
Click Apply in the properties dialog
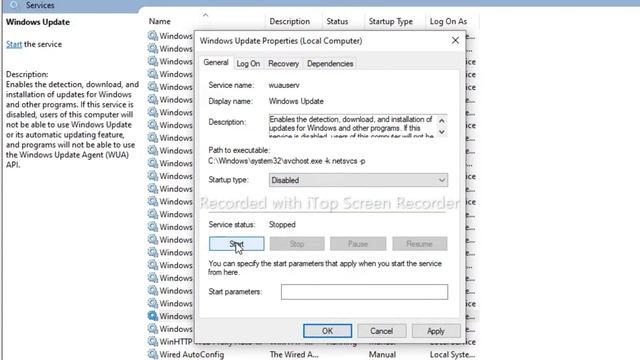coord(436,331)
